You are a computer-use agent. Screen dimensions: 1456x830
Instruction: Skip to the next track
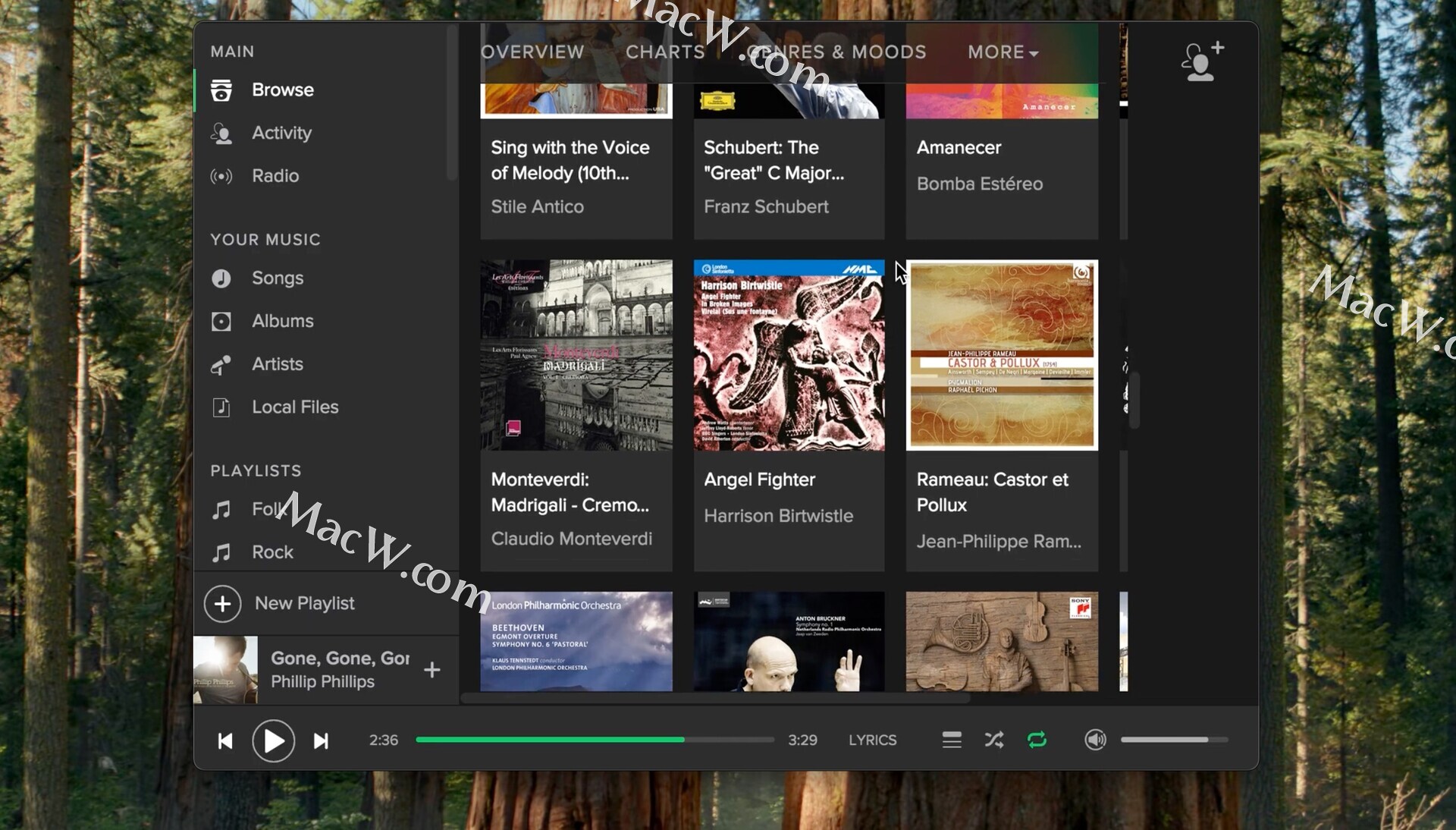click(x=321, y=741)
